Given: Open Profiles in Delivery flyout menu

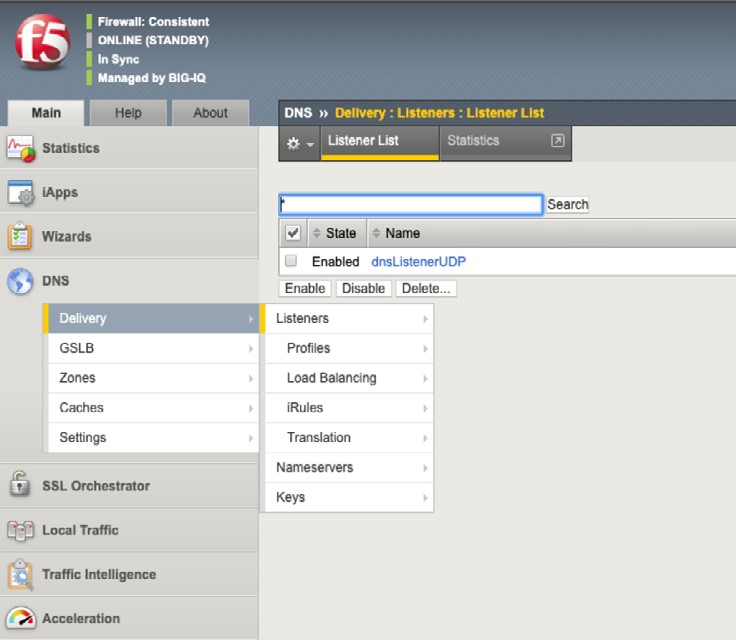Looking at the screenshot, I should point(349,348).
